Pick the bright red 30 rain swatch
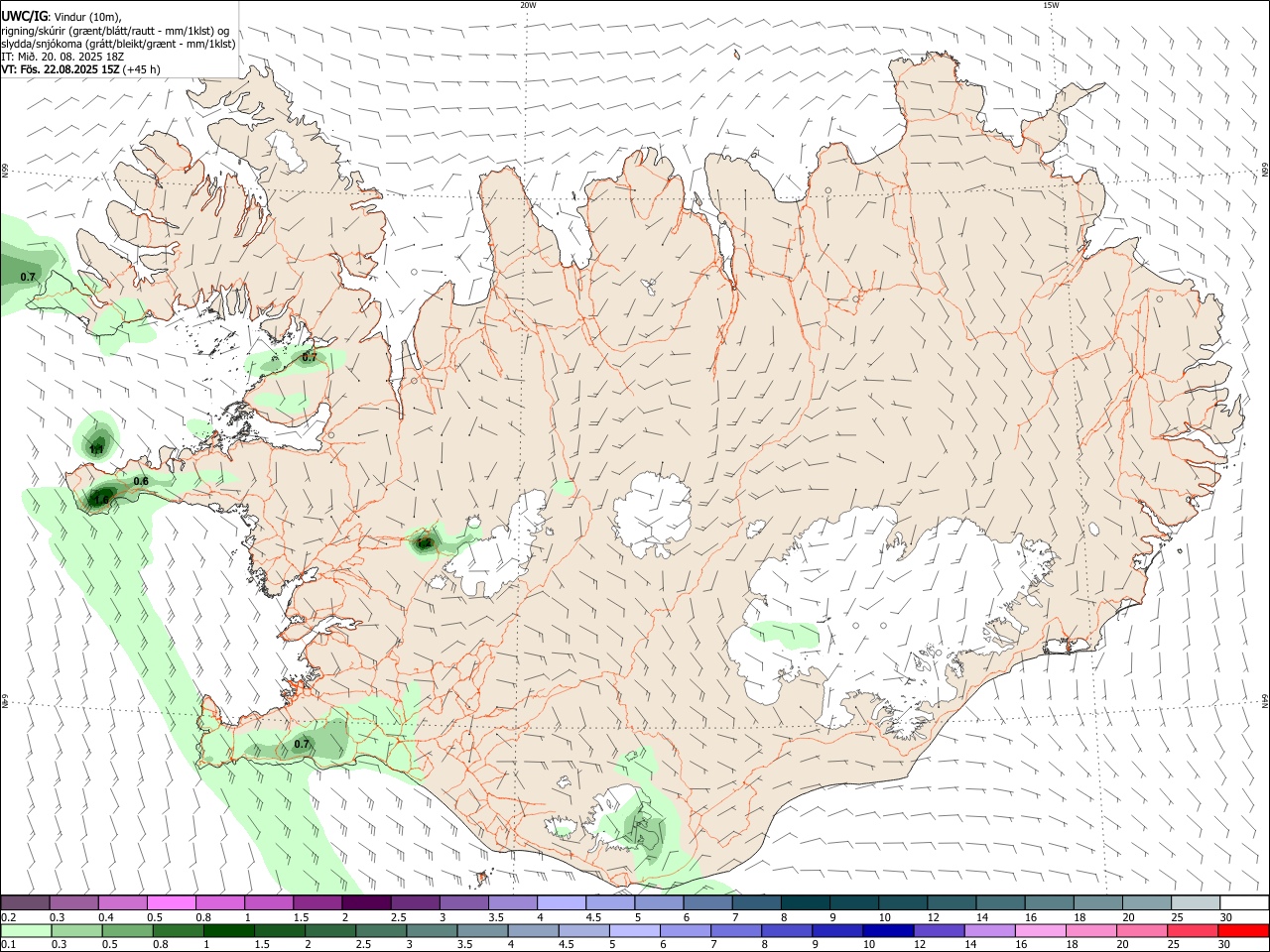 tap(1242, 930)
